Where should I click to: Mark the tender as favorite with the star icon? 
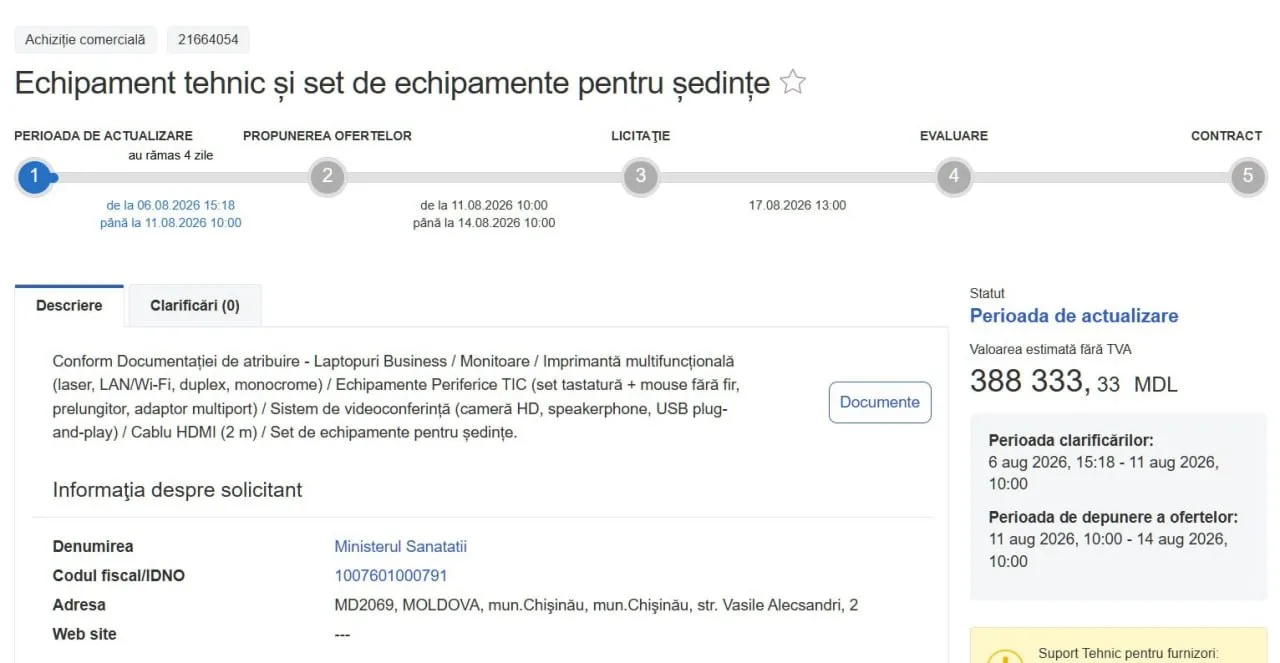tap(793, 82)
